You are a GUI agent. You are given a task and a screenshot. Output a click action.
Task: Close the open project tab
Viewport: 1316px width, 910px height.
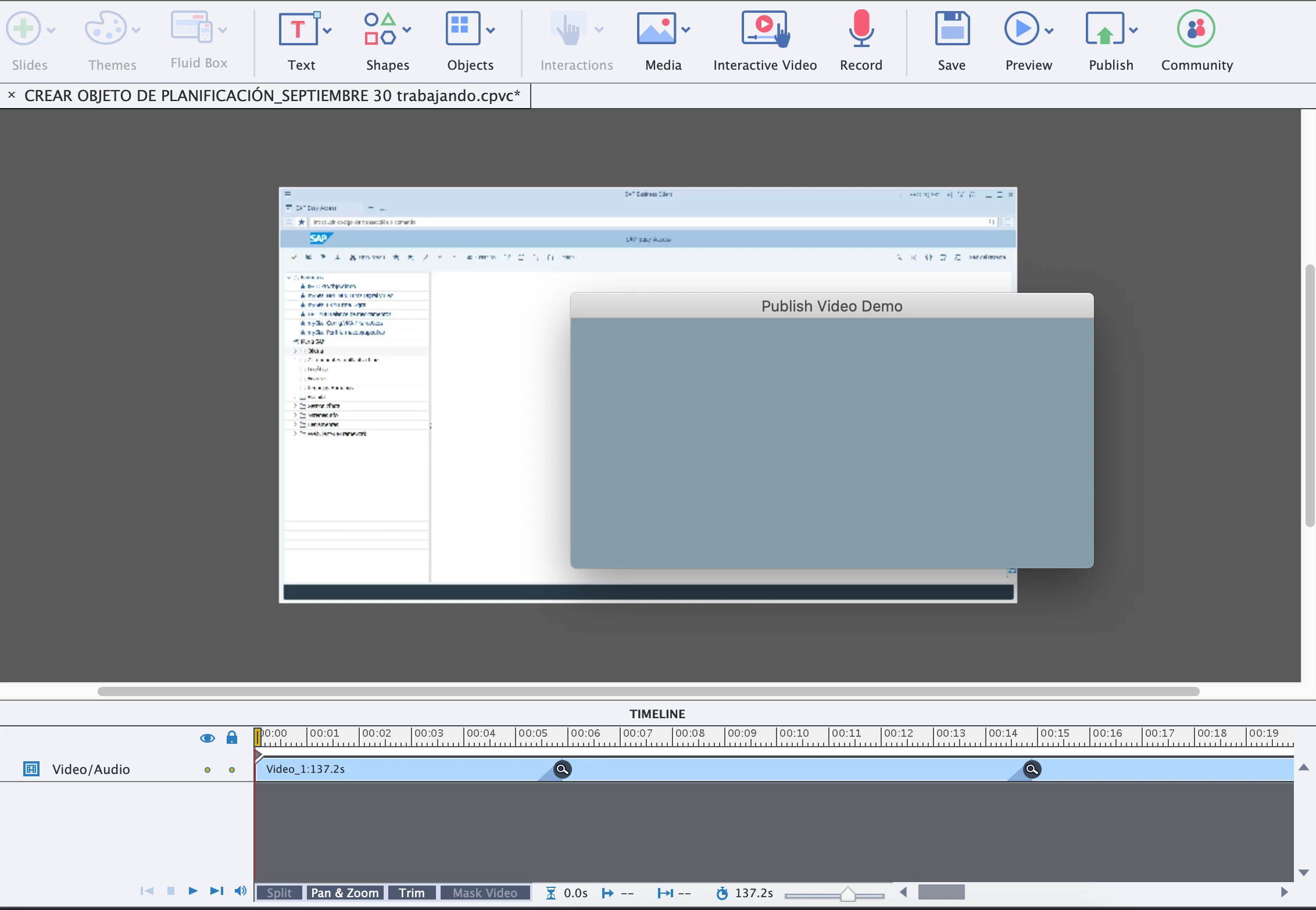click(x=12, y=95)
